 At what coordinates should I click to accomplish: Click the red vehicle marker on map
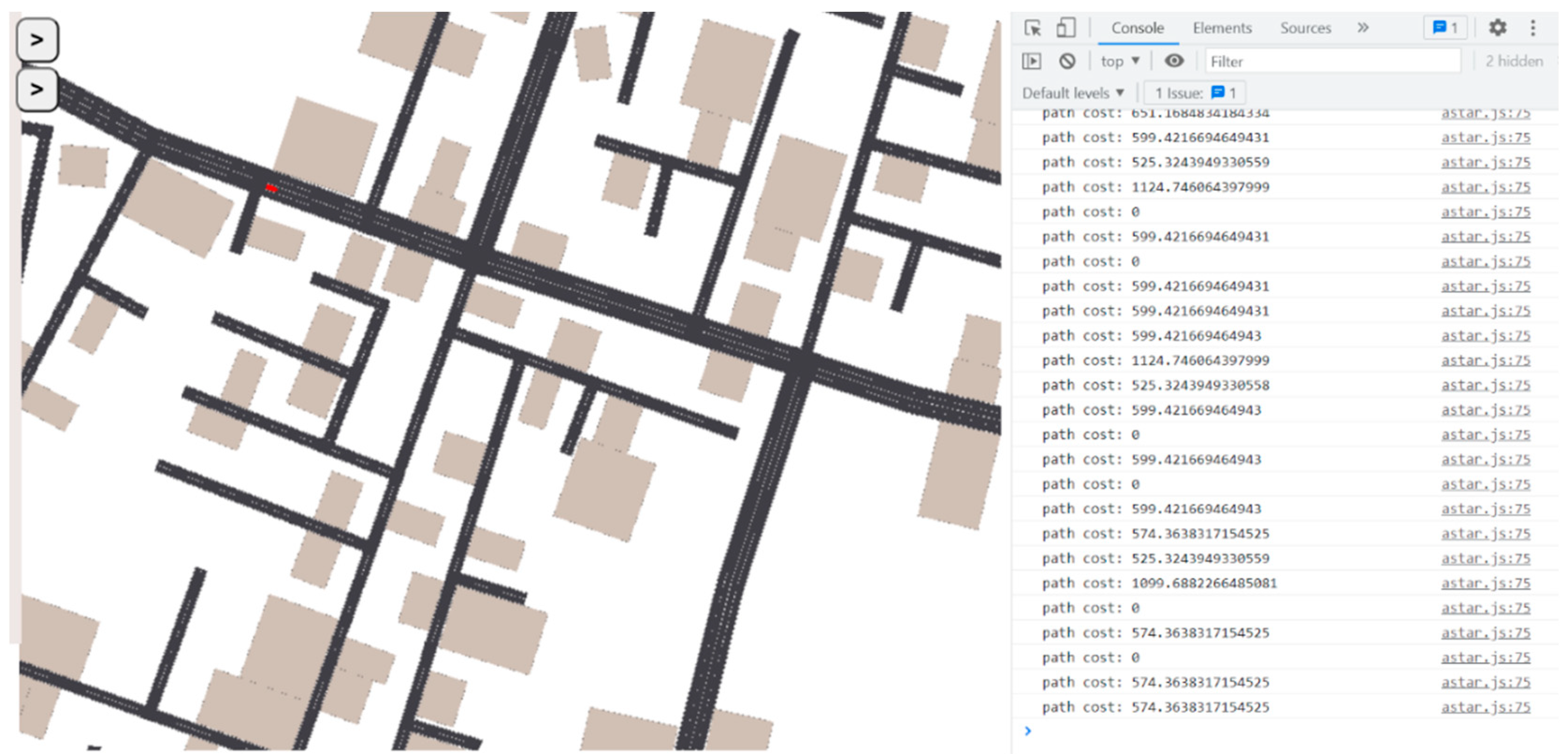tap(271, 189)
